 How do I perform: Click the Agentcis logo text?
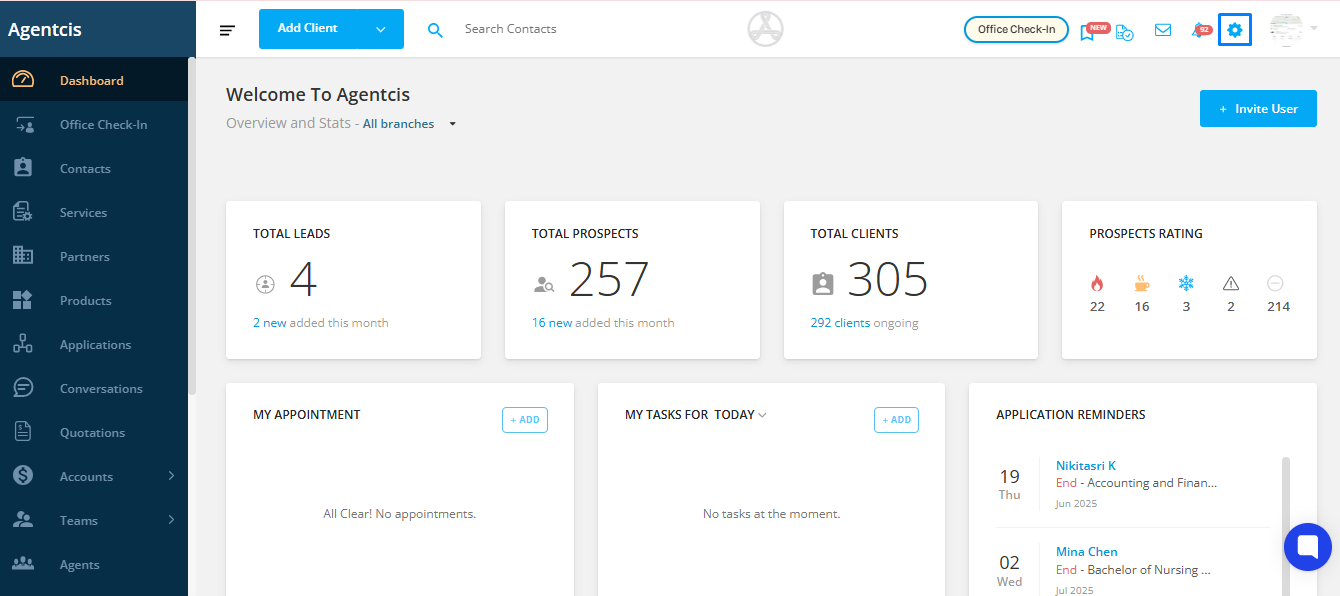pyautogui.click(x=45, y=30)
